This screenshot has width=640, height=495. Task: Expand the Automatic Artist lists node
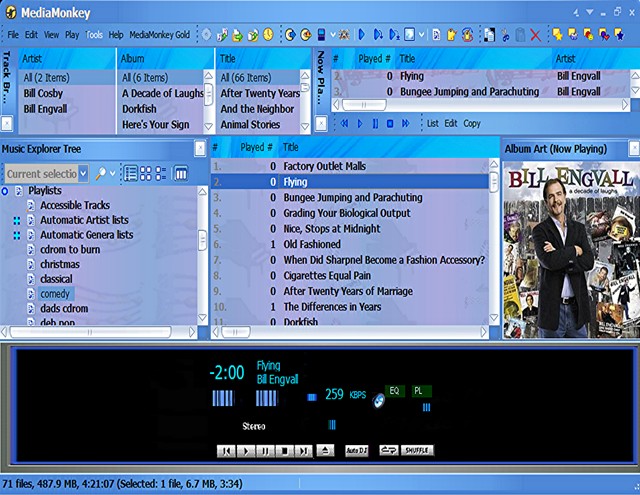(17, 220)
